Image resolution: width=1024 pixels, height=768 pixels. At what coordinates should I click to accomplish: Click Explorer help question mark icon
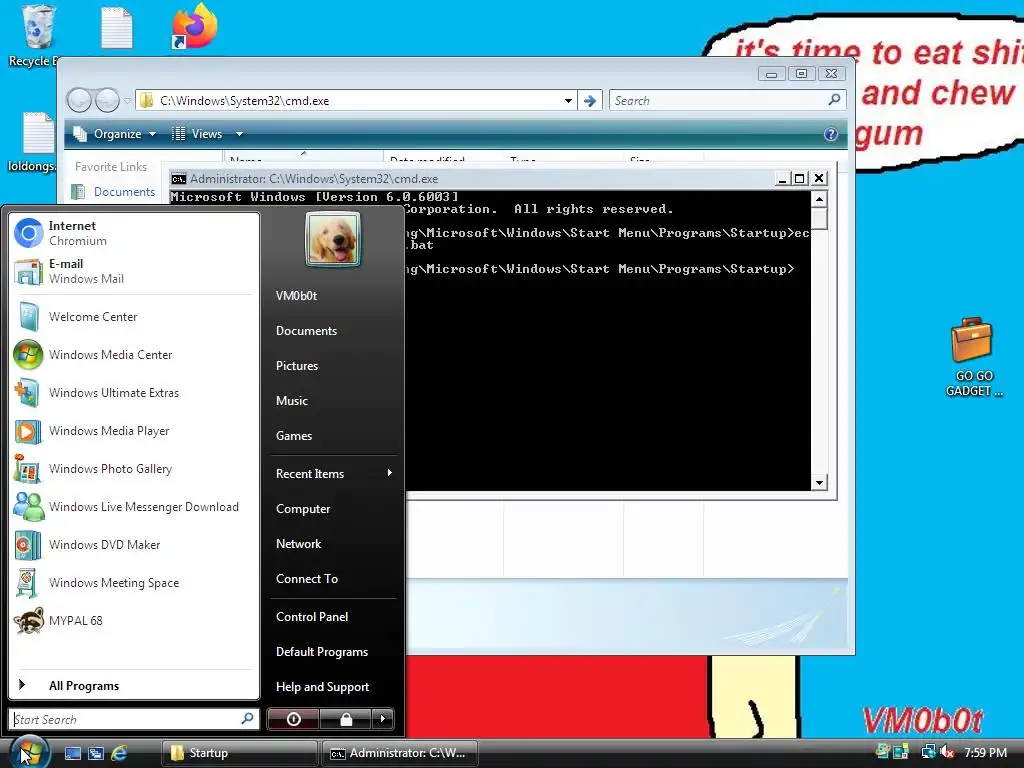point(831,134)
